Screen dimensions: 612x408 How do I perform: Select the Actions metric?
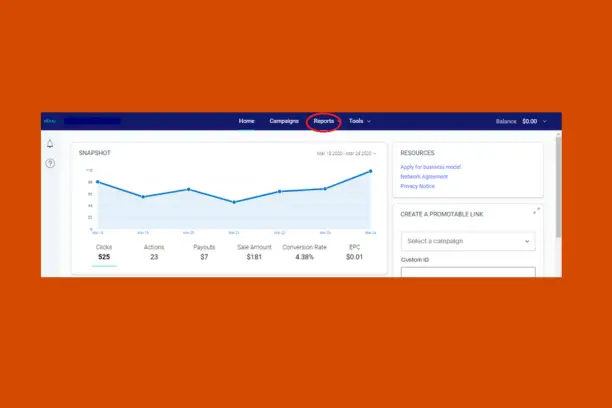(154, 252)
